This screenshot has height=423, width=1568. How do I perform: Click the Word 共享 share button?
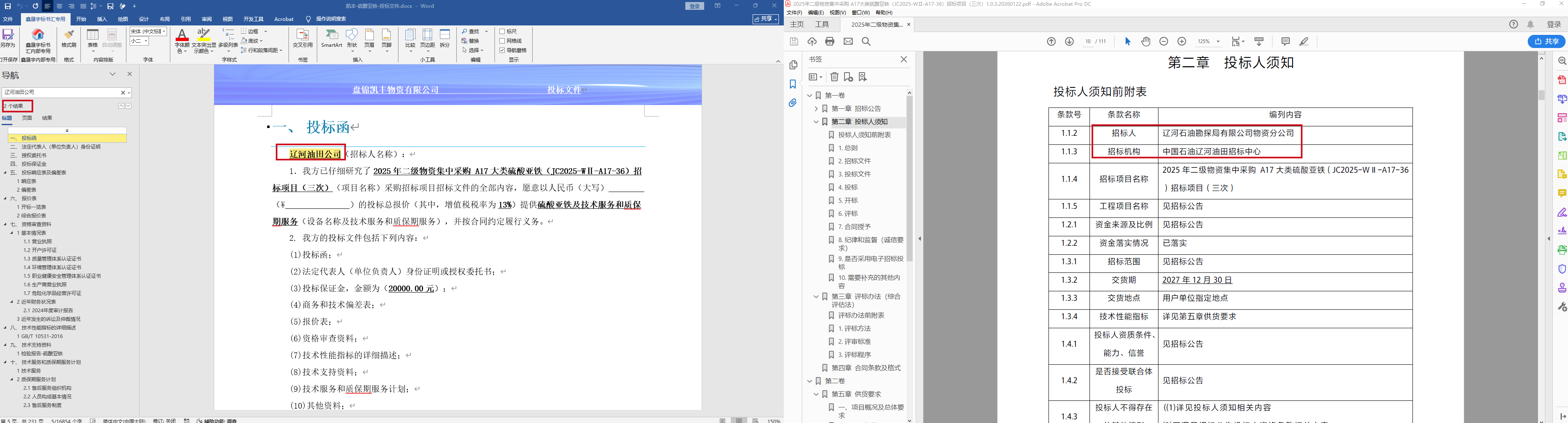pyautogui.click(x=766, y=19)
